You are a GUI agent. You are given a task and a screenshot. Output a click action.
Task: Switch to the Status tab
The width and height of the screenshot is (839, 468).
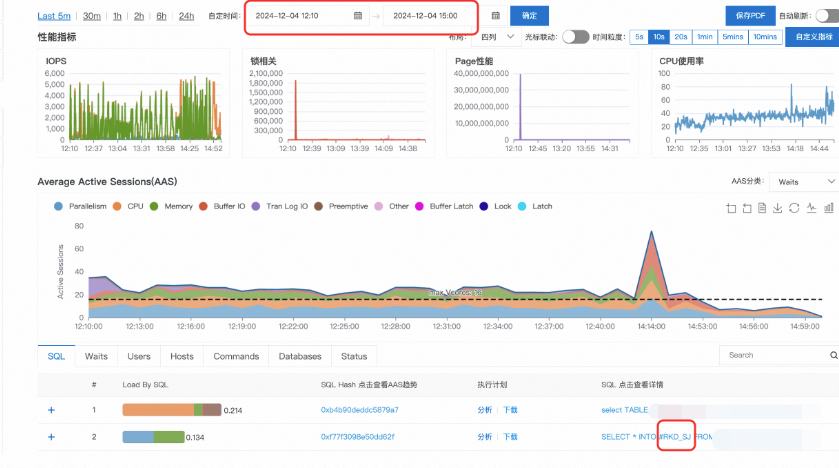[x=354, y=356]
